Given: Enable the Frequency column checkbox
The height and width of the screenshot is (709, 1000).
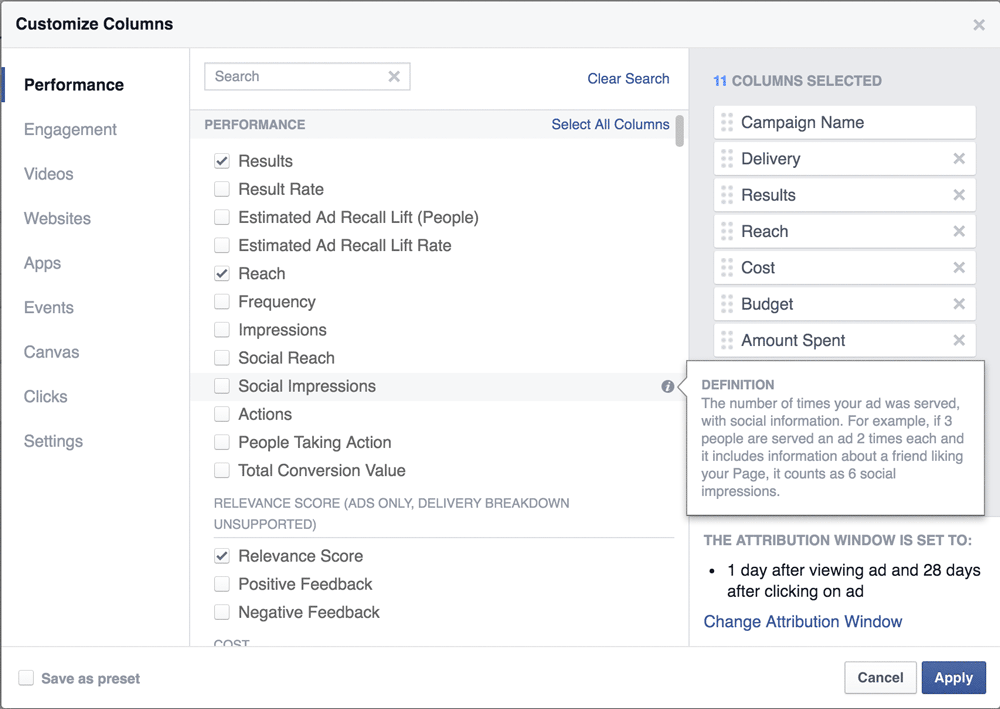Looking at the screenshot, I should (222, 302).
